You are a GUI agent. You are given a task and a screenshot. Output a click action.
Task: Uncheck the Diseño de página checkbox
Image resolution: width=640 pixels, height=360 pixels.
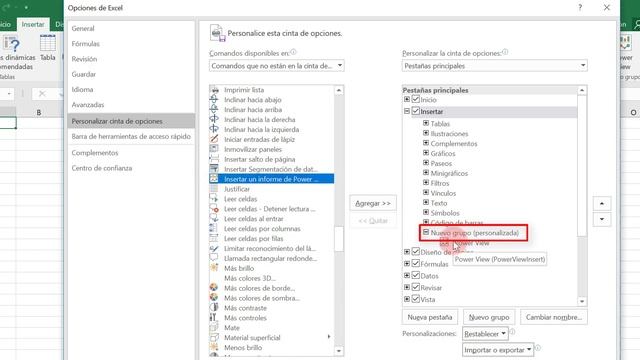416,251
